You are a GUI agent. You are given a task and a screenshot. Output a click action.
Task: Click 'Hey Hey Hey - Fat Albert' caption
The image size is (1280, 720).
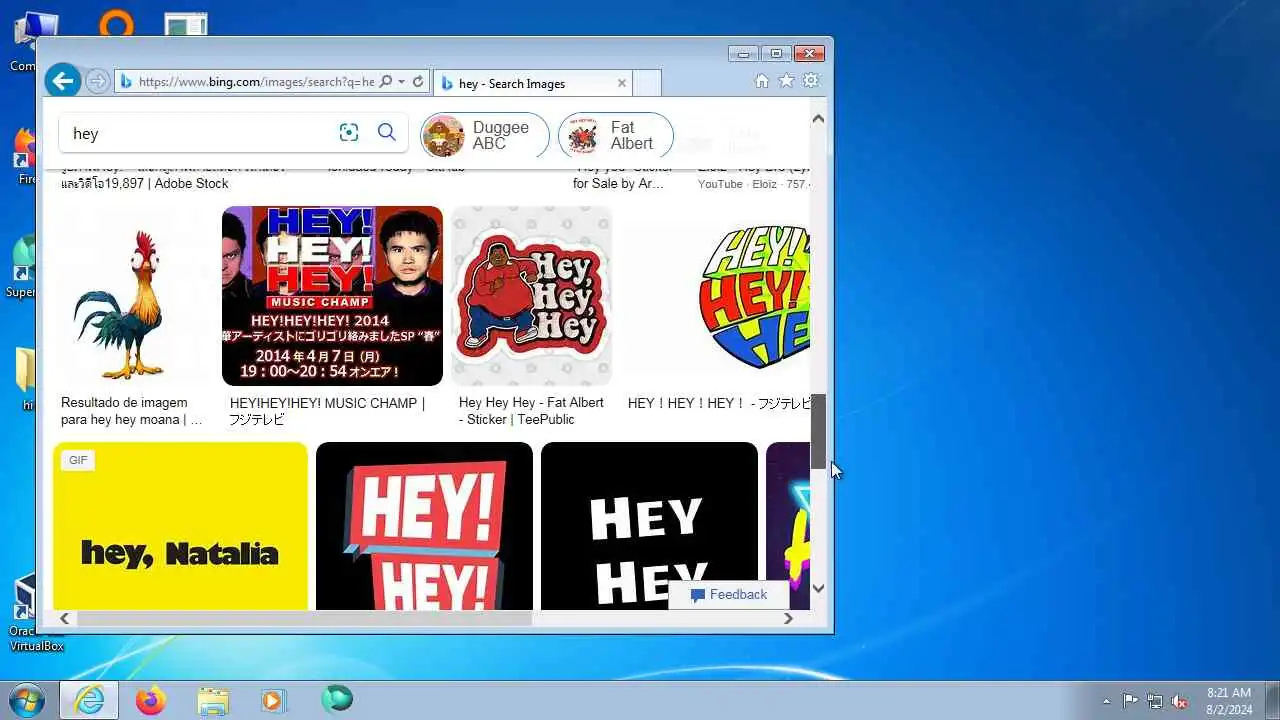(x=531, y=411)
